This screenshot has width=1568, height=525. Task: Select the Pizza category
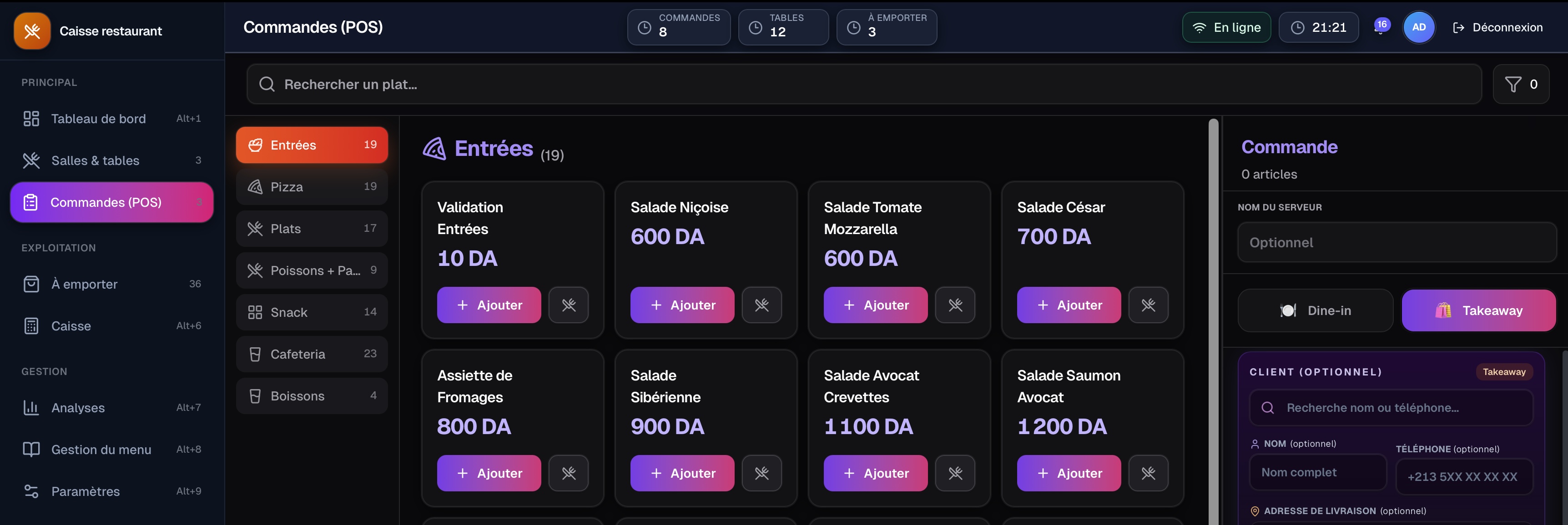(x=312, y=187)
